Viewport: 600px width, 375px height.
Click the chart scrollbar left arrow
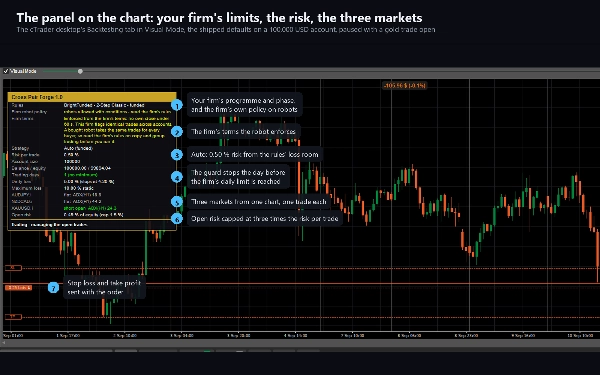click(x=5, y=343)
